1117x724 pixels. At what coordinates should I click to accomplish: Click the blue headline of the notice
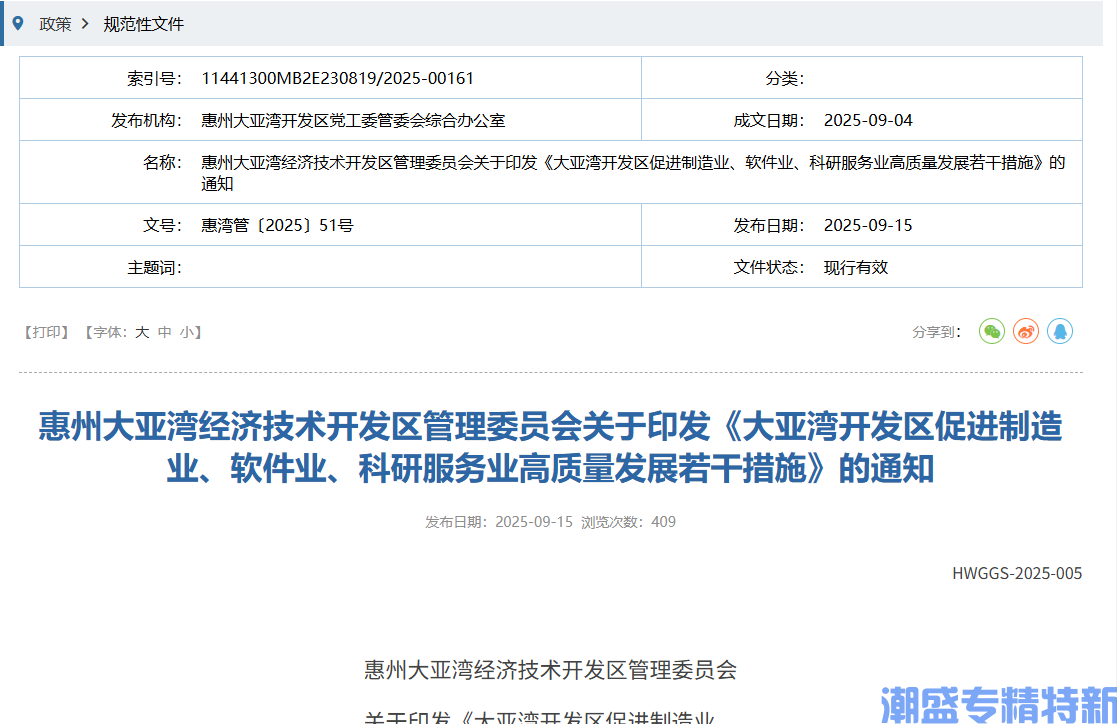point(550,447)
